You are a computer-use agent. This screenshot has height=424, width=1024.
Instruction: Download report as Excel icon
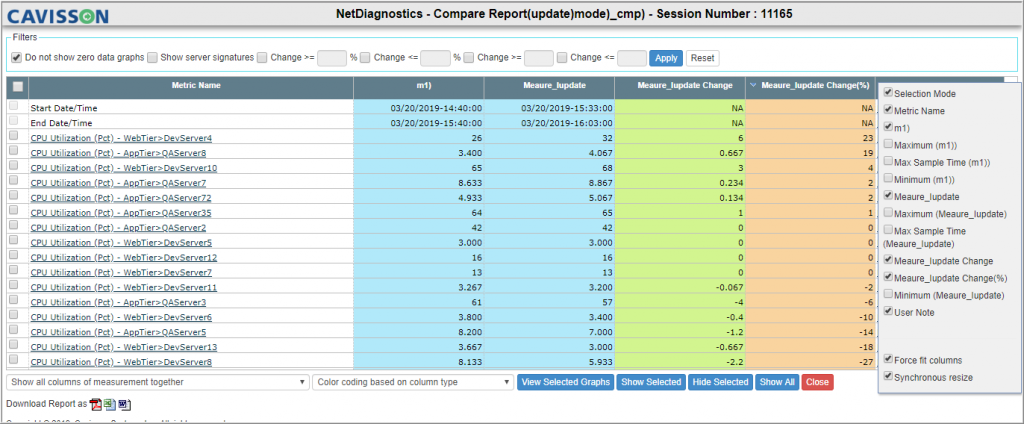click(x=110, y=404)
